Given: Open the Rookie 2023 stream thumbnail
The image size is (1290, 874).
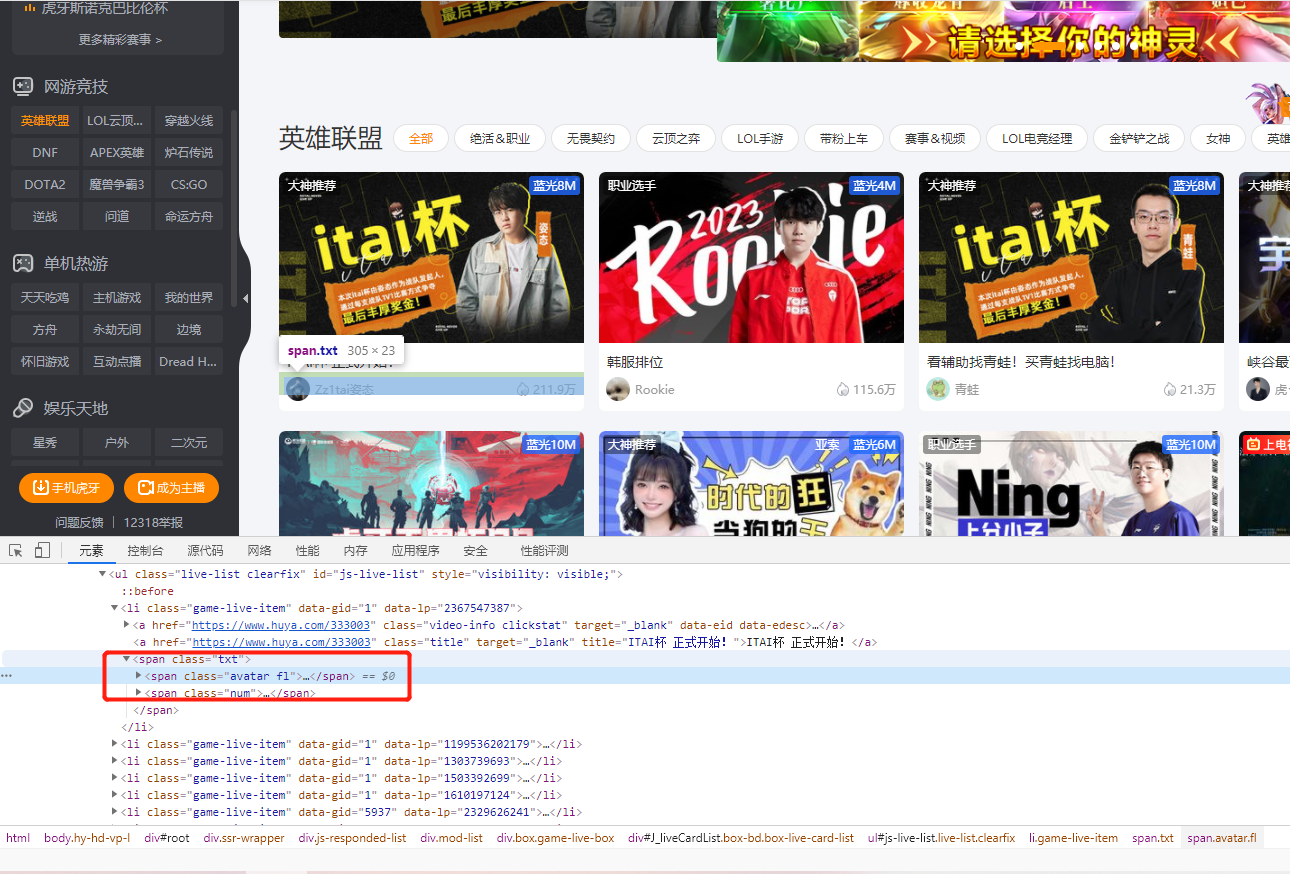Looking at the screenshot, I should click(751, 258).
